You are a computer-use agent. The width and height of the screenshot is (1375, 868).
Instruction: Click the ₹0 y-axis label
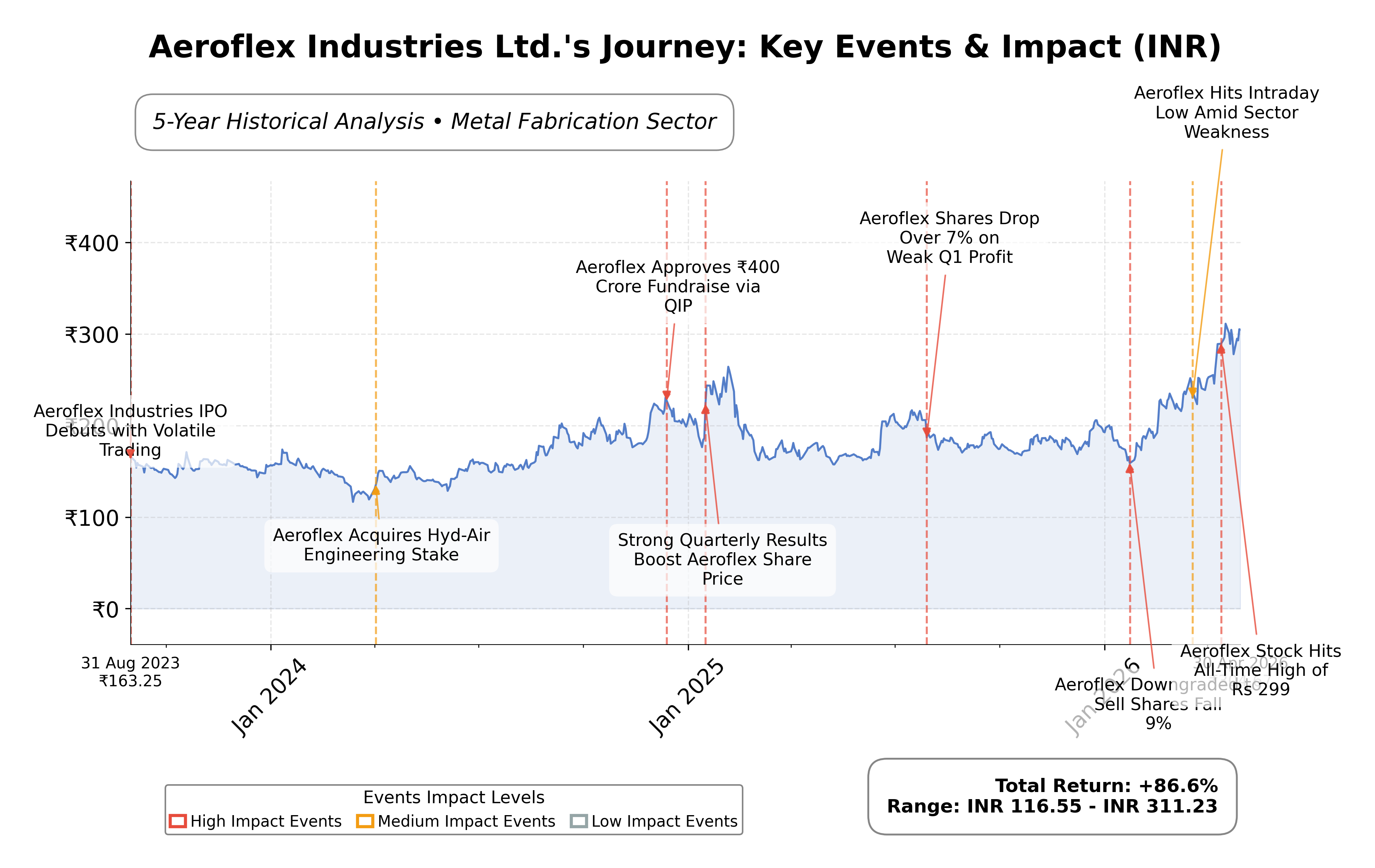105,610
